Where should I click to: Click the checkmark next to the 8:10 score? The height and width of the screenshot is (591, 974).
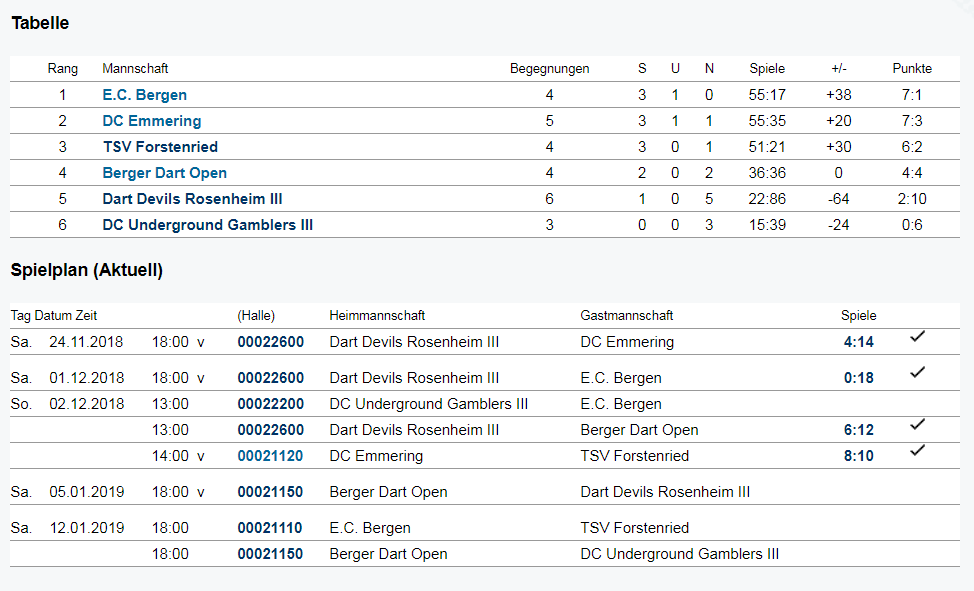click(917, 451)
